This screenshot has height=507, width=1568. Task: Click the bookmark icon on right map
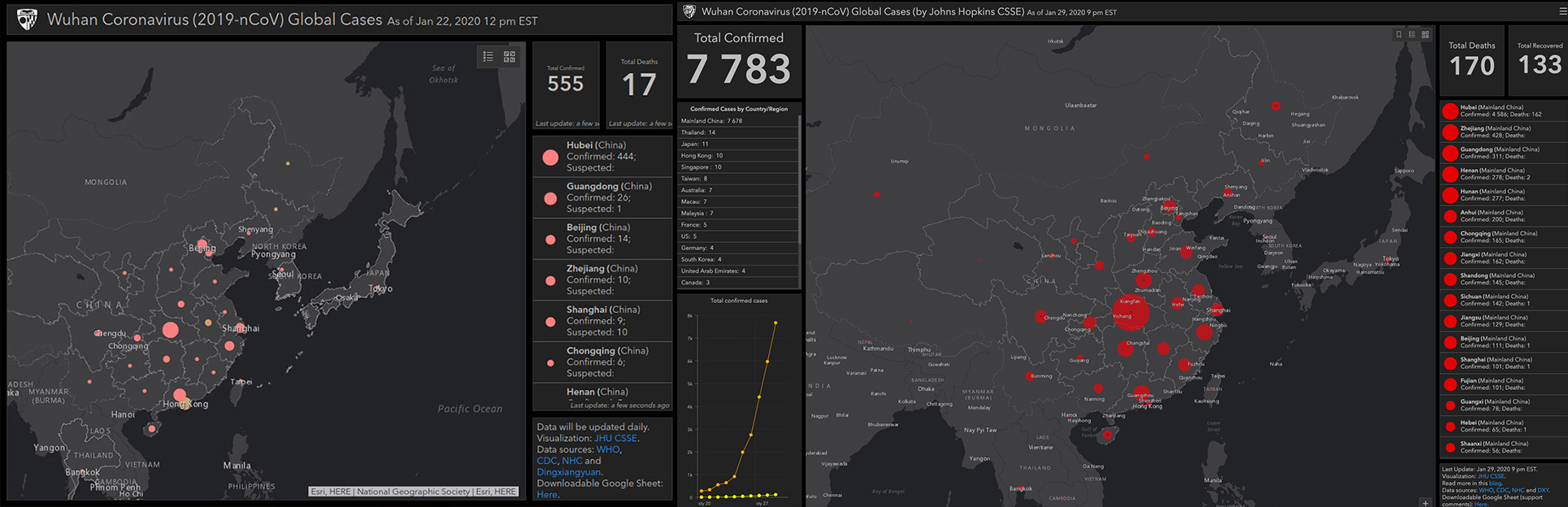(x=1398, y=35)
